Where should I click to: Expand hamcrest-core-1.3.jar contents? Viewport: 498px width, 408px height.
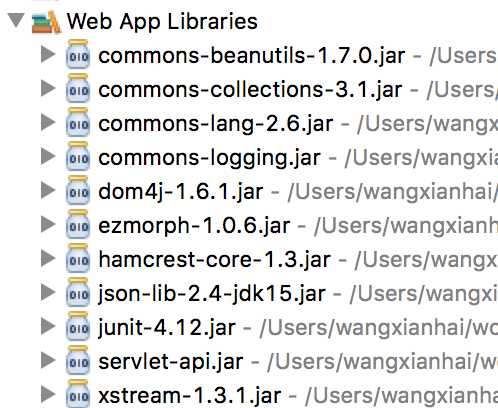[48, 258]
